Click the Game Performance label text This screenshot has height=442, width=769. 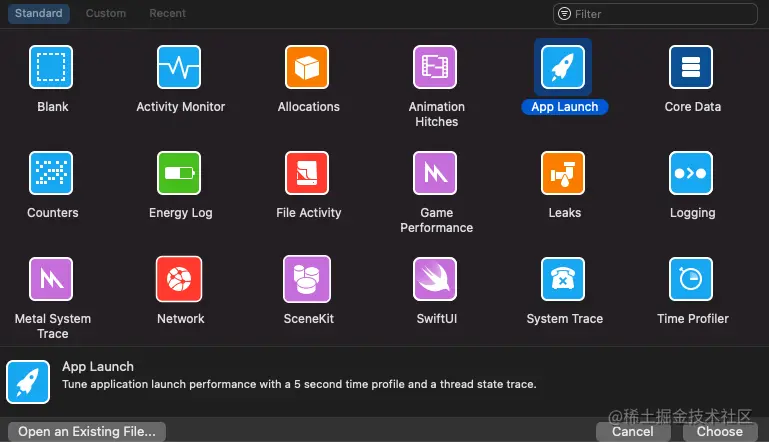436,220
